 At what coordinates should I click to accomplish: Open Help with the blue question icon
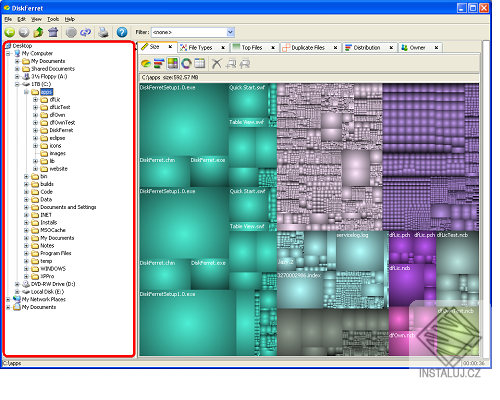point(122,32)
